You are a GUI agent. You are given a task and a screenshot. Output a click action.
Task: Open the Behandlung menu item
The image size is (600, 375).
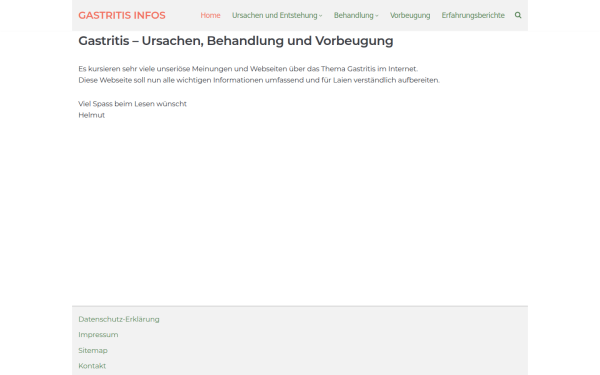pyautogui.click(x=353, y=15)
